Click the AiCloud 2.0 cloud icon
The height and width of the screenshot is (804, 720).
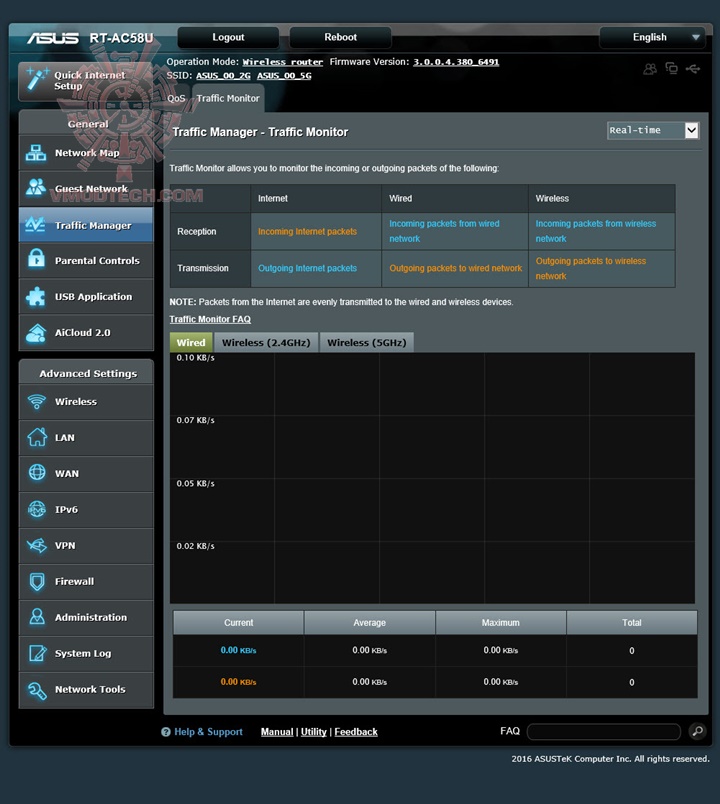coord(36,332)
